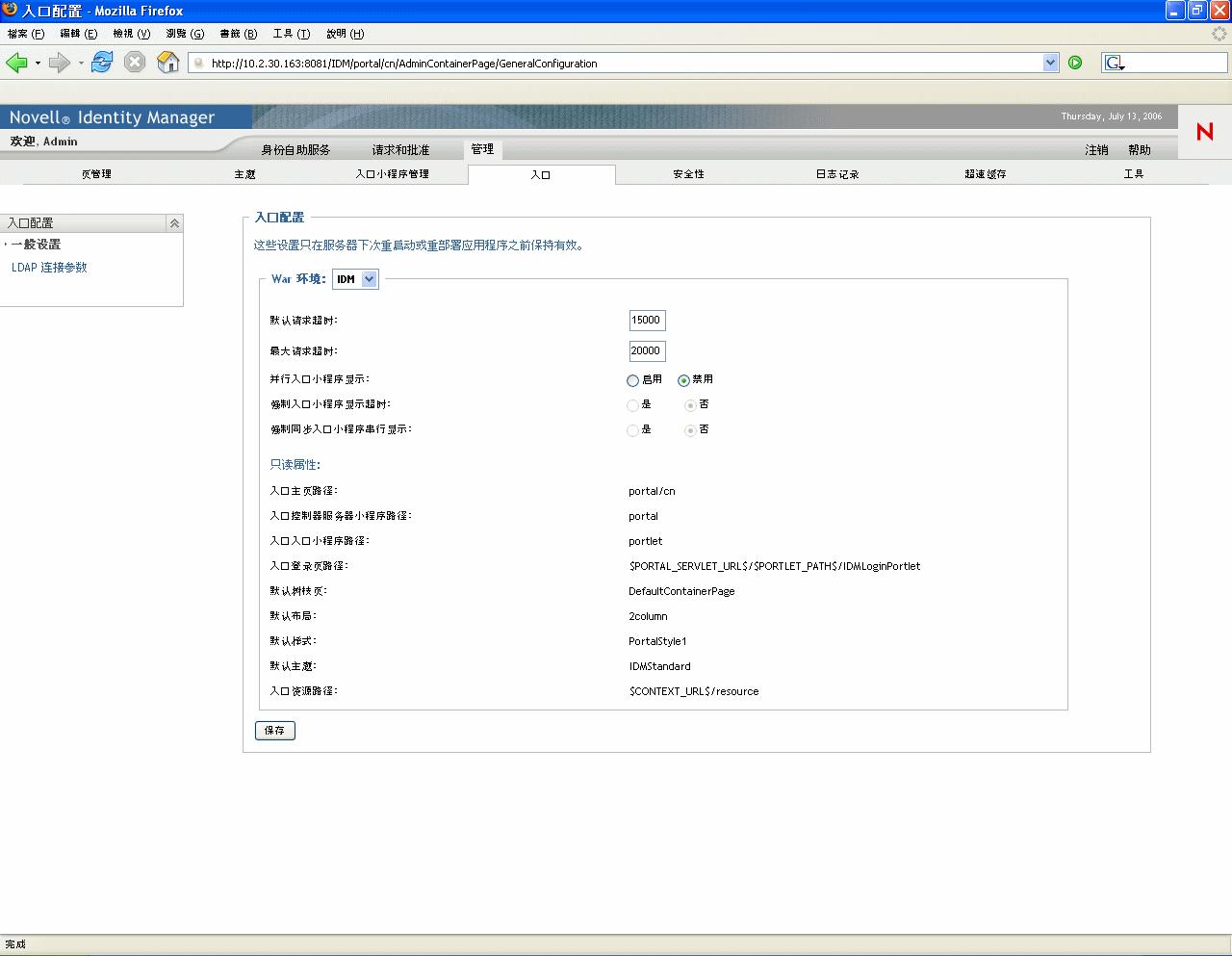Open the 超速缓存 sub-tab
The height and width of the screenshot is (956, 1232).
coord(986,174)
